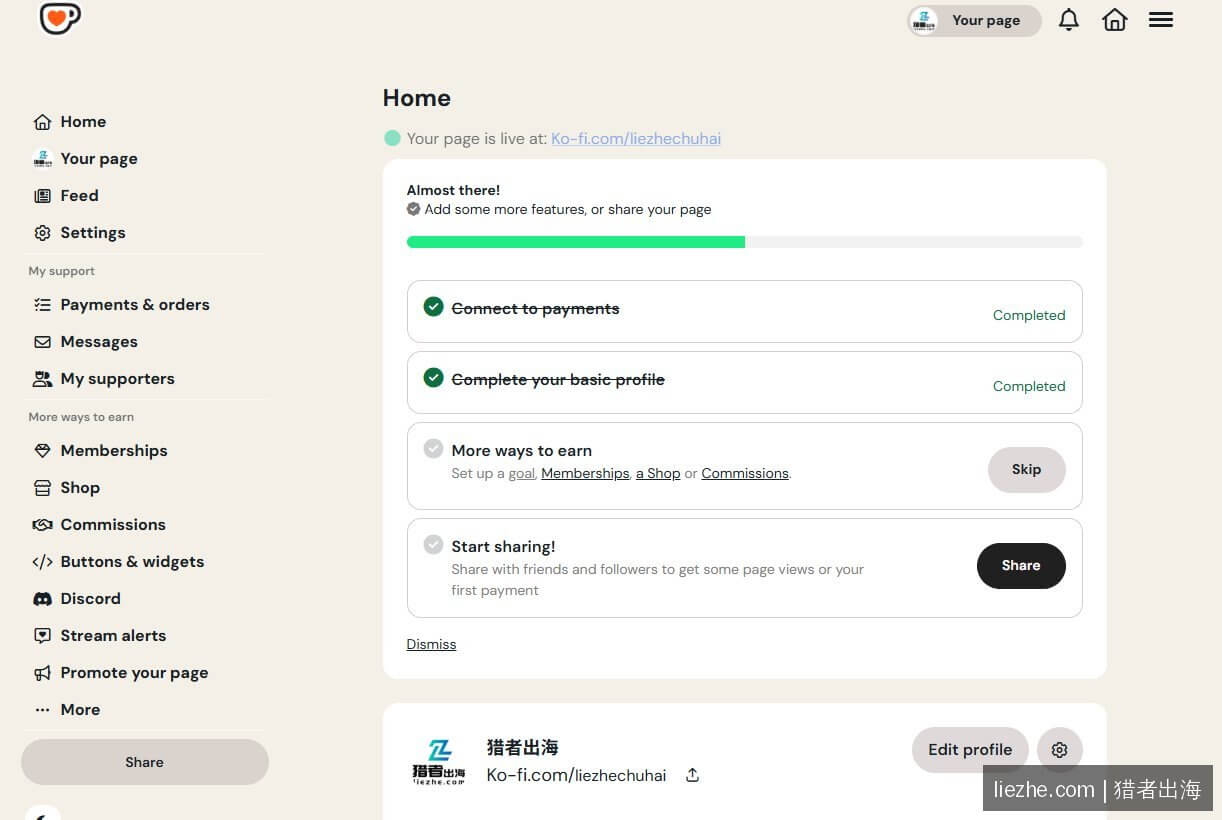
Task: Click the Ko-fi cup logo
Action: coord(60,18)
